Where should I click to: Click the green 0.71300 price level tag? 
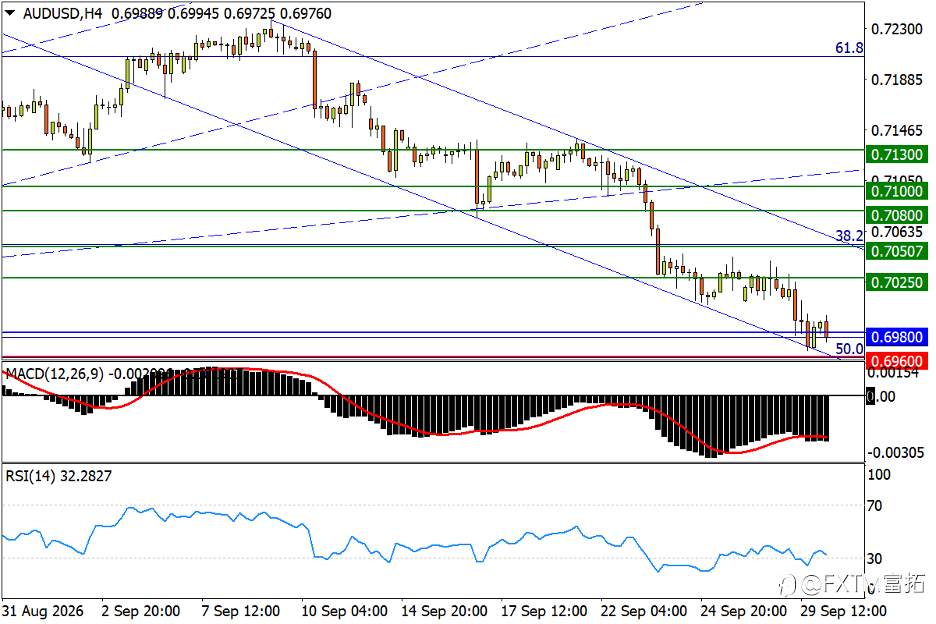pyautogui.click(x=897, y=155)
